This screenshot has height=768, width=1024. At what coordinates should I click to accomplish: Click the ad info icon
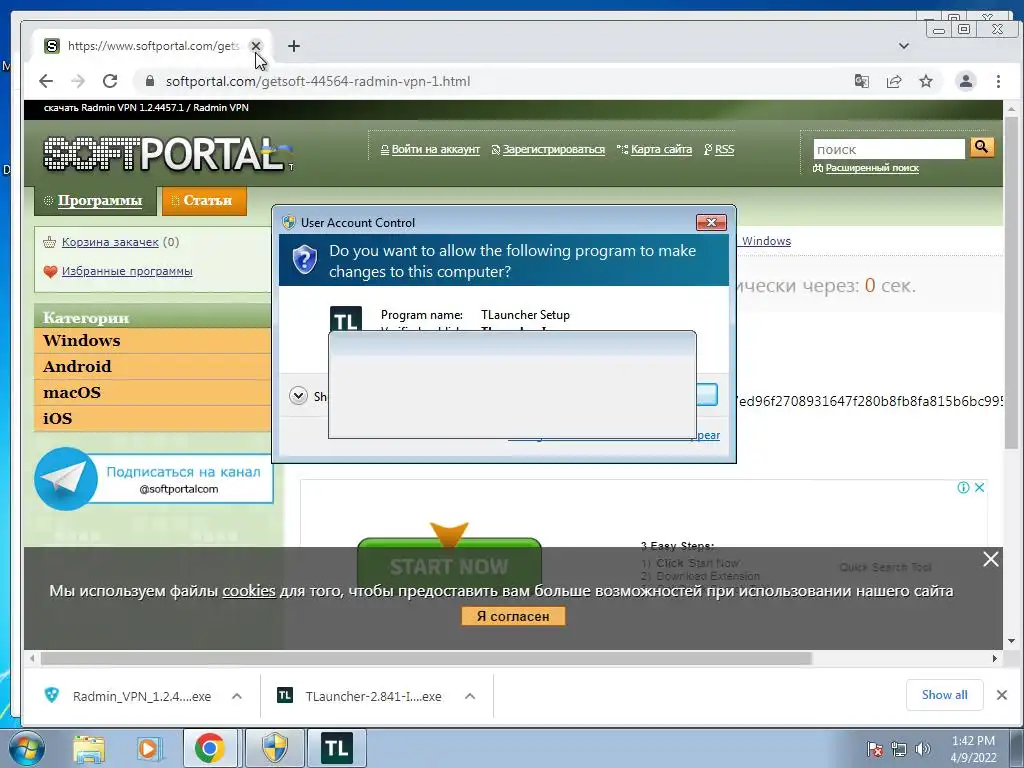(963, 487)
